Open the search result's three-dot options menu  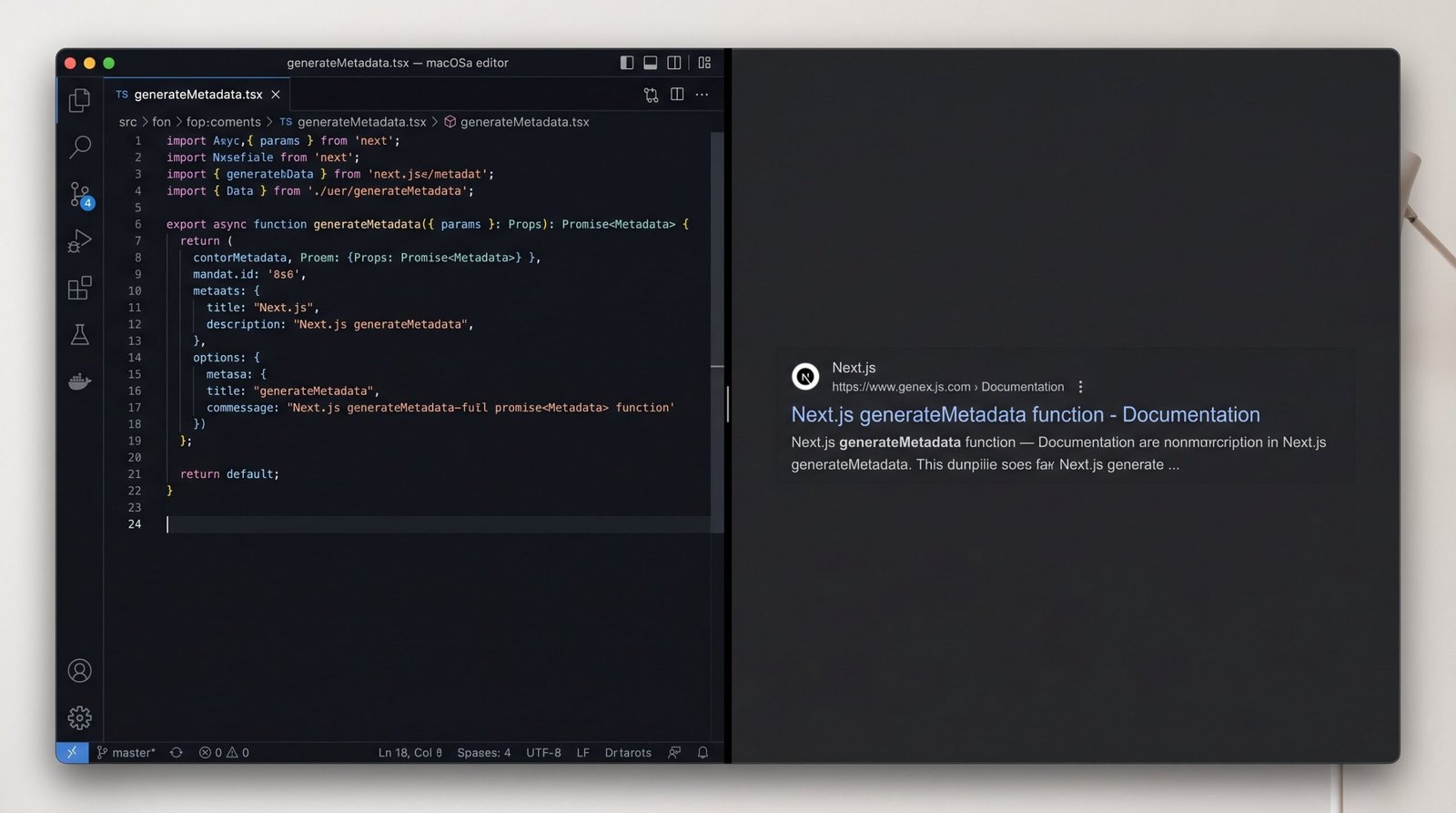[x=1080, y=387]
